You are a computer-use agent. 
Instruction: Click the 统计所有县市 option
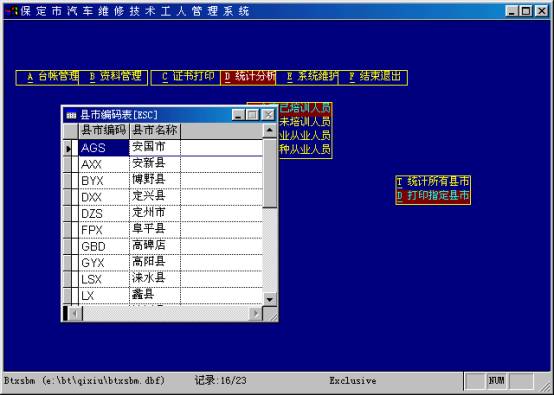coord(433,182)
